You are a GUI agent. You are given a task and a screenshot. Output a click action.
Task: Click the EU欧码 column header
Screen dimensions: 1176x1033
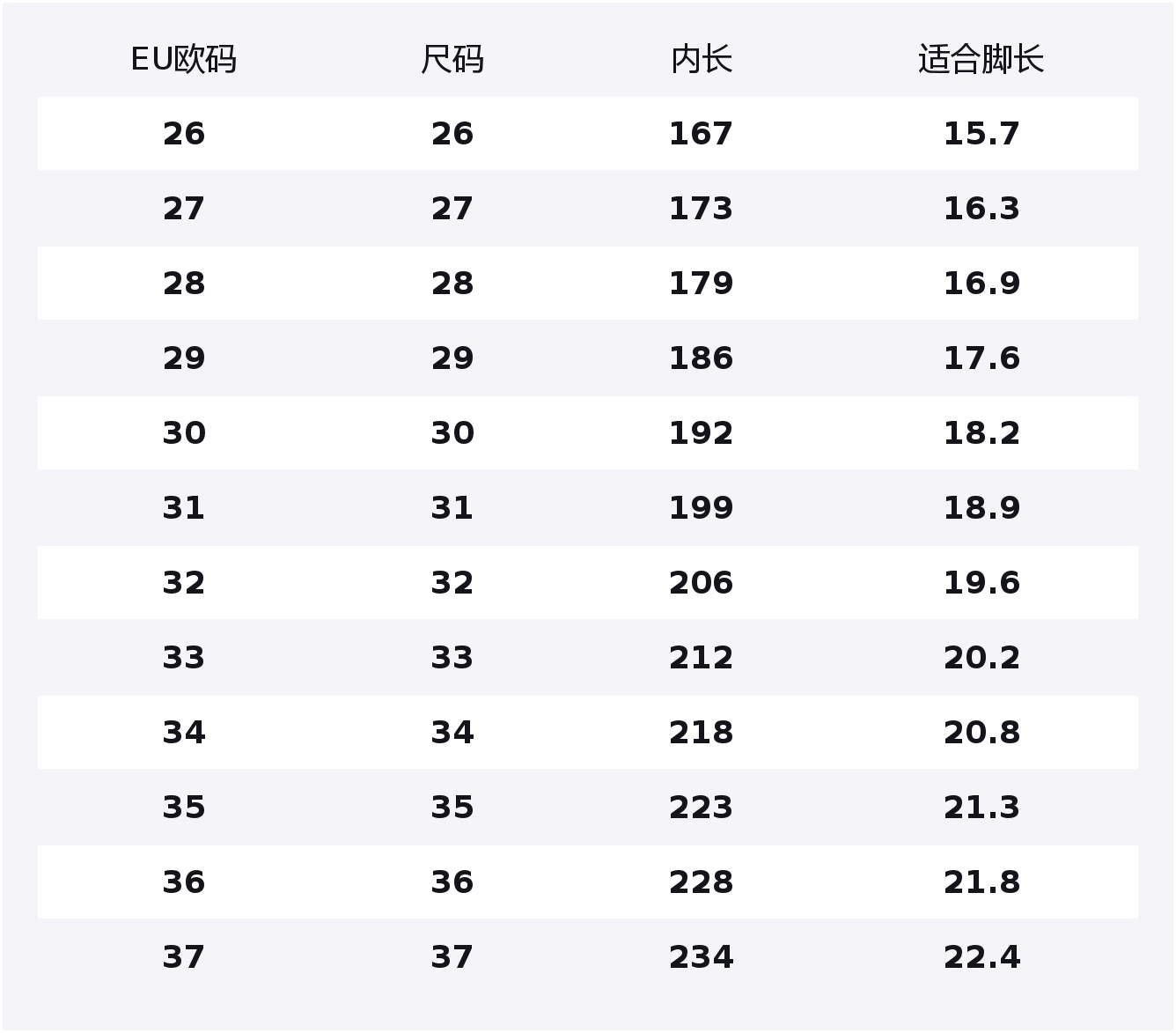click(183, 60)
